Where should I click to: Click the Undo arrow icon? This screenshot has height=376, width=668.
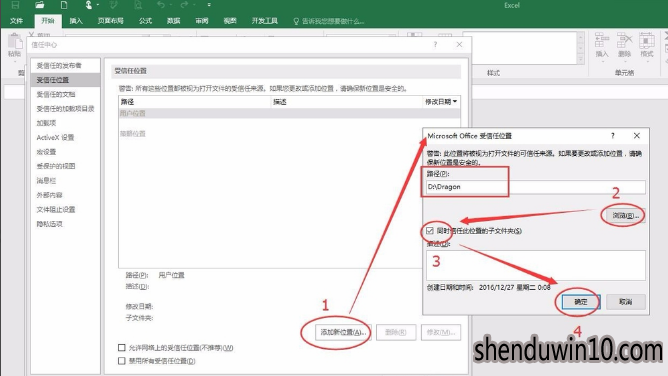[x=161, y=5]
